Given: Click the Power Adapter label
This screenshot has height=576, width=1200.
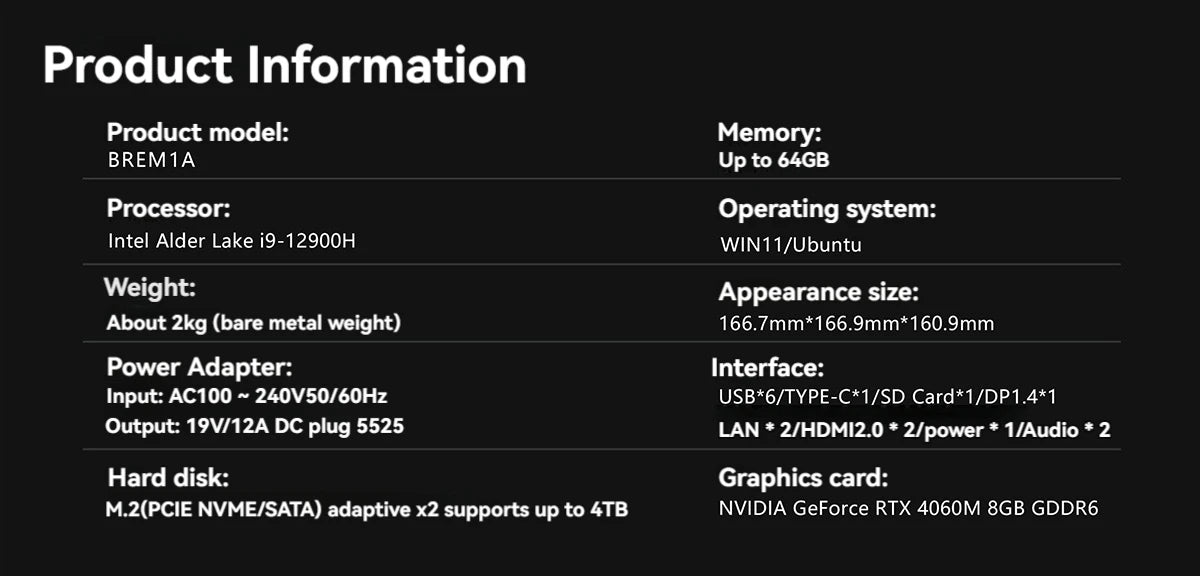Looking at the screenshot, I should [x=199, y=367].
